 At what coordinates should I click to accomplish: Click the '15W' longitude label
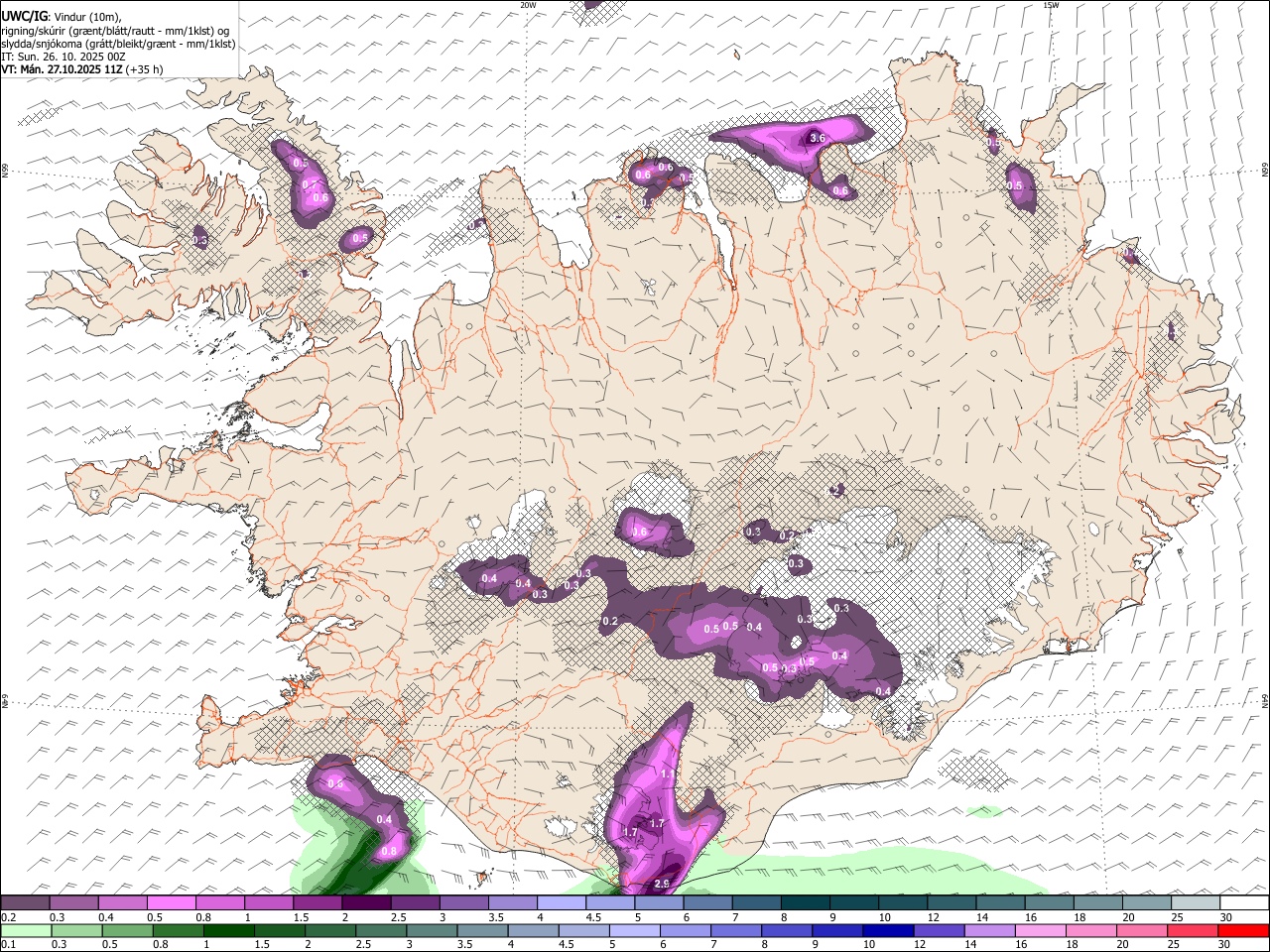point(1051,5)
